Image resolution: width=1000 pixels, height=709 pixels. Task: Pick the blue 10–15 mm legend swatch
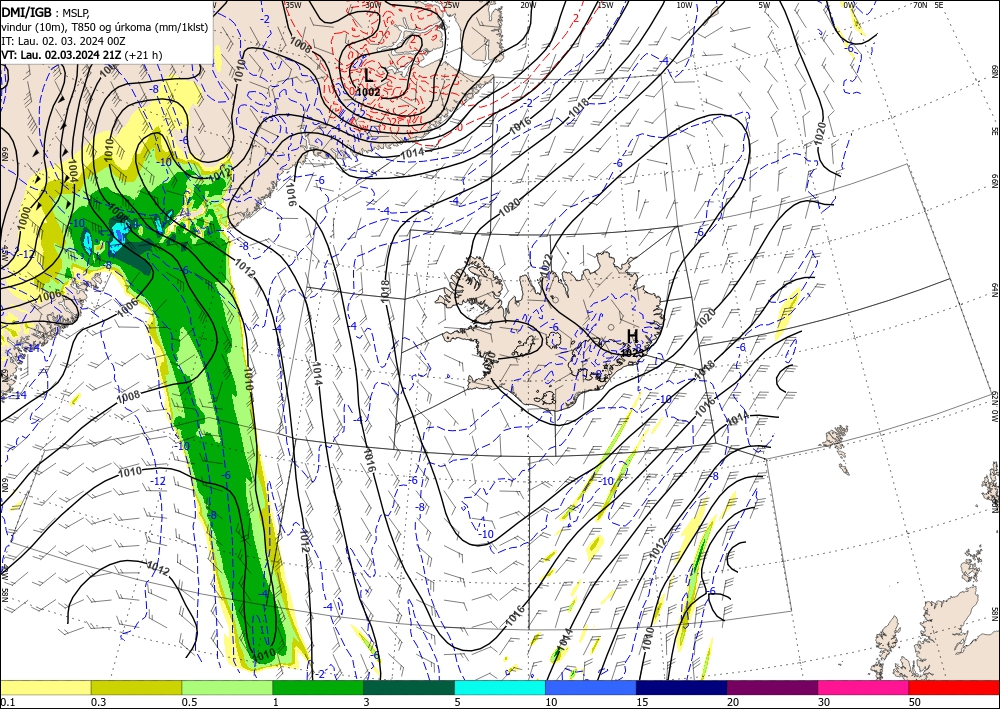[591, 687]
